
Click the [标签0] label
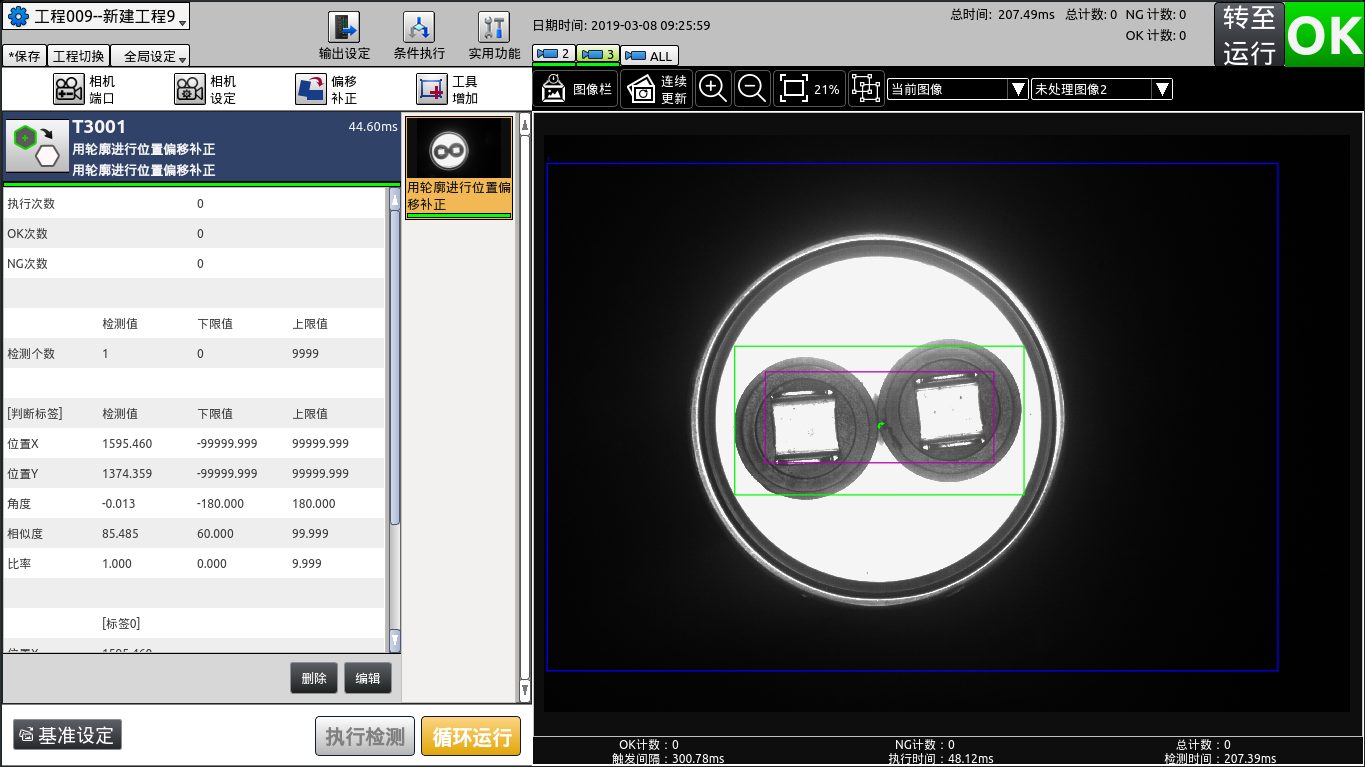pyautogui.click(x=121, y=624)
